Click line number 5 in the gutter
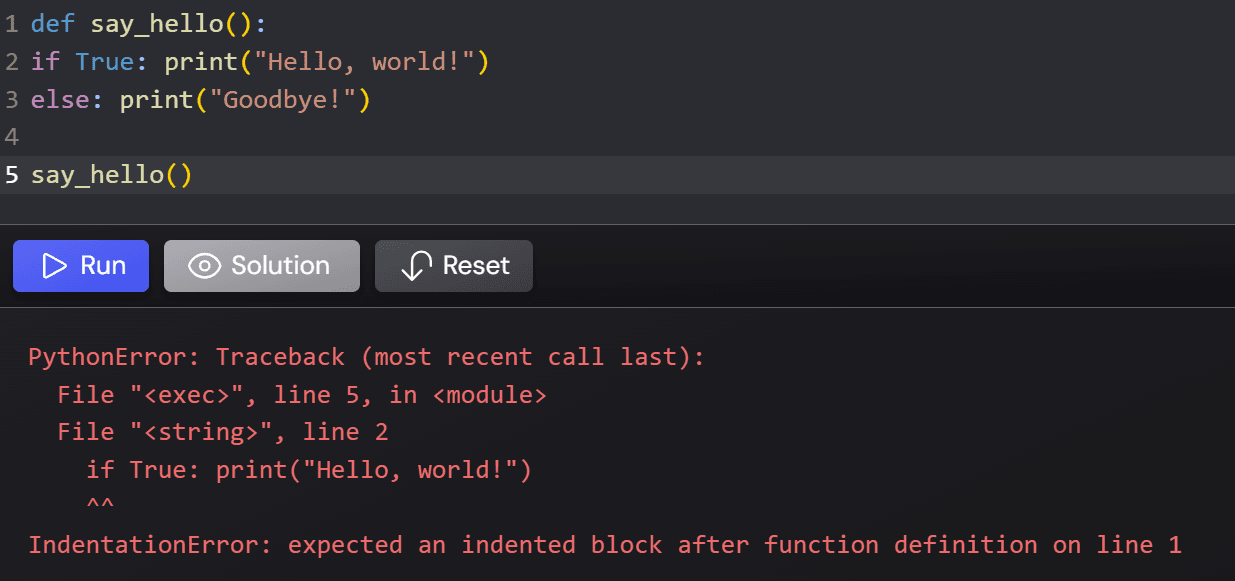 [11, 174]
